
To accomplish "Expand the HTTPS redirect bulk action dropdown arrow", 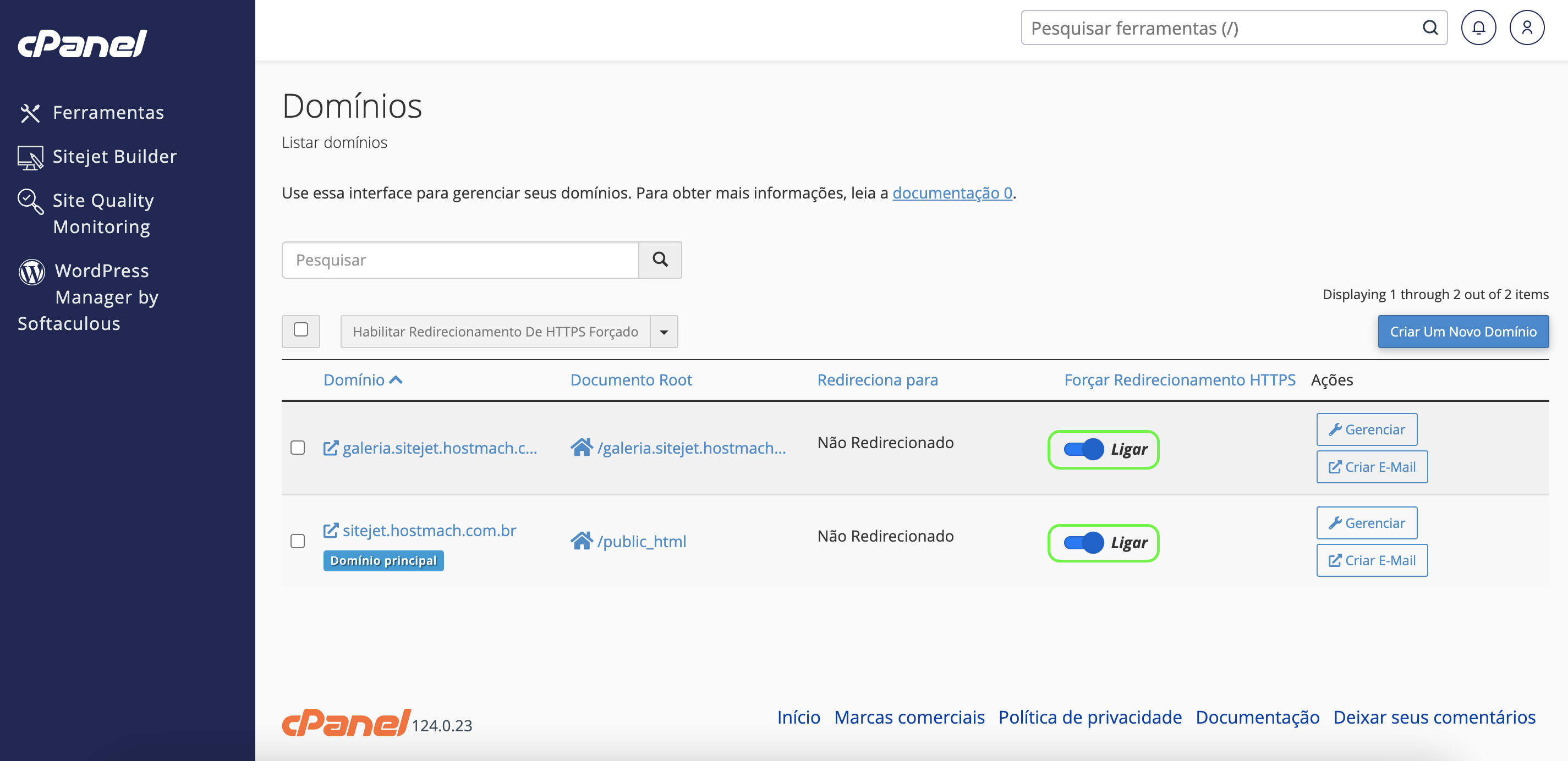I will (x=664, y=332).
